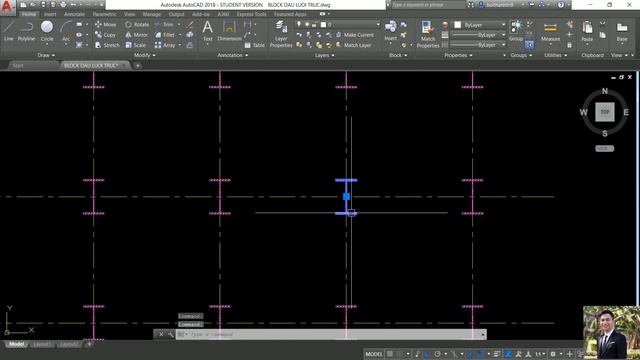Select the blue center grip of selected block
Image resolution: width=640 pixels, height=360 pixels.
click(346, 196)
